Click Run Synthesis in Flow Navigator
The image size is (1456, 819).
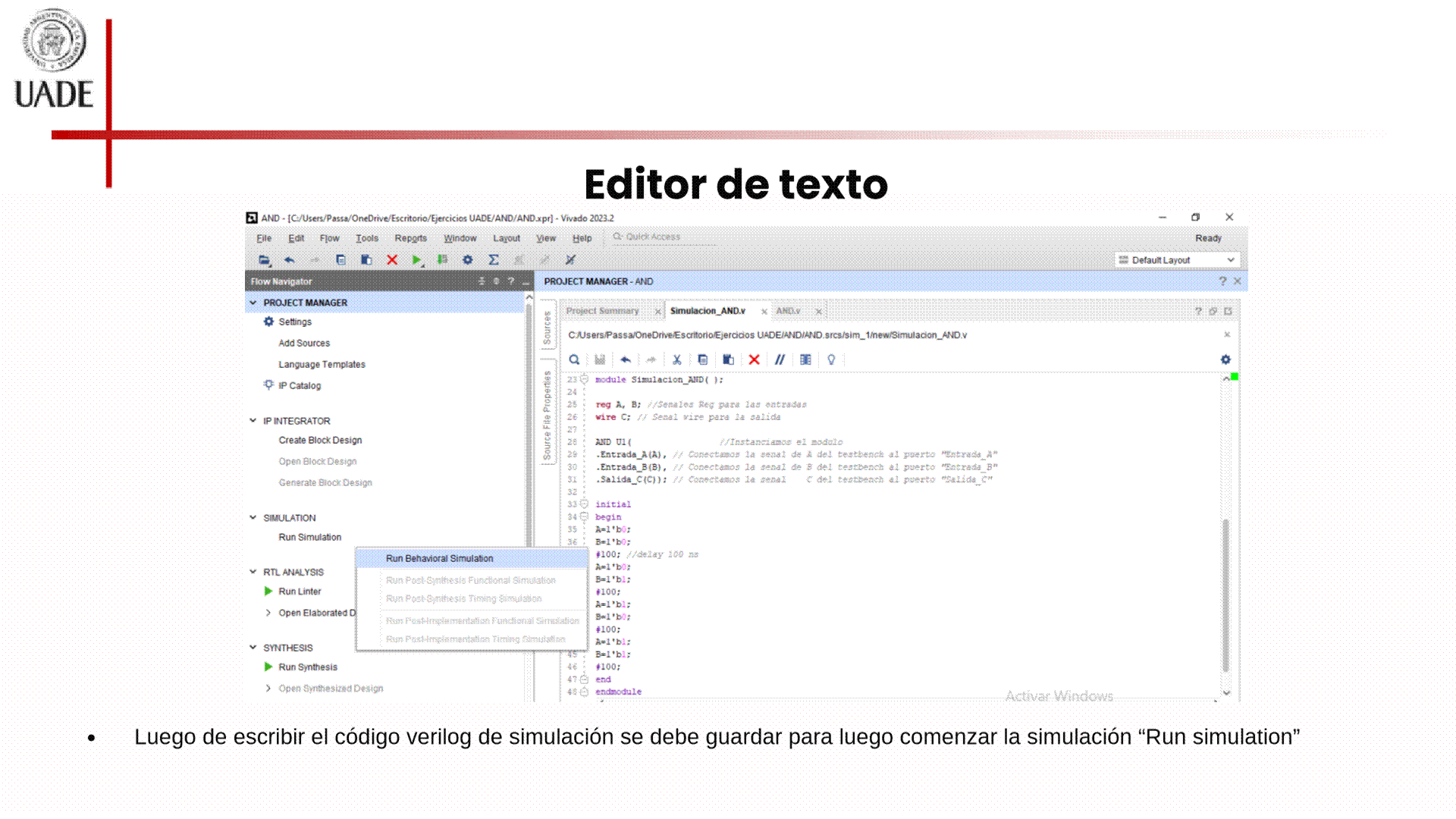308,667
